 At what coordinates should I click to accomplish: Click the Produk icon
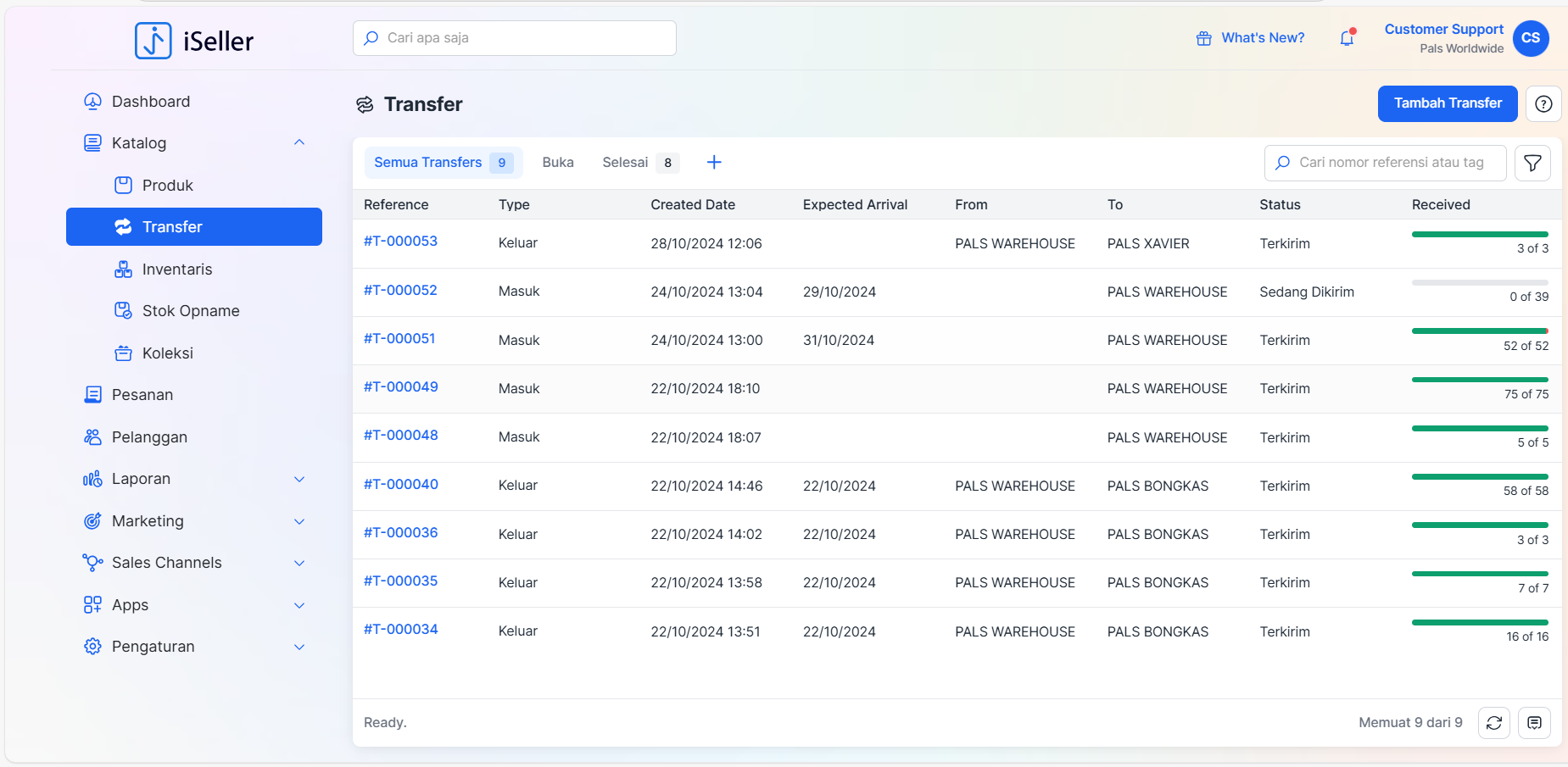123,185
